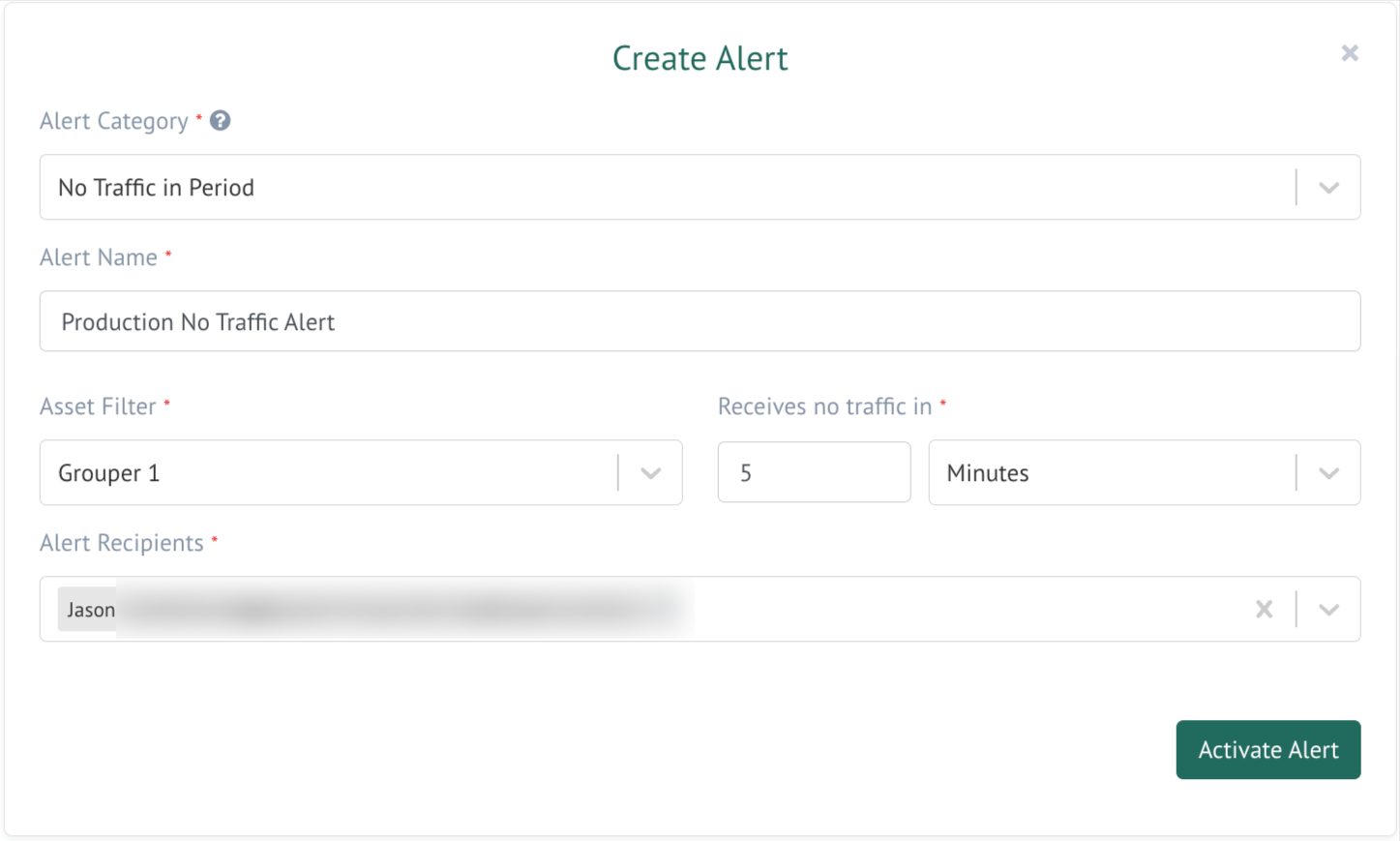The image size is (1400, 841).
Task: Click the Alert Category field label
Action: (114, 121)
